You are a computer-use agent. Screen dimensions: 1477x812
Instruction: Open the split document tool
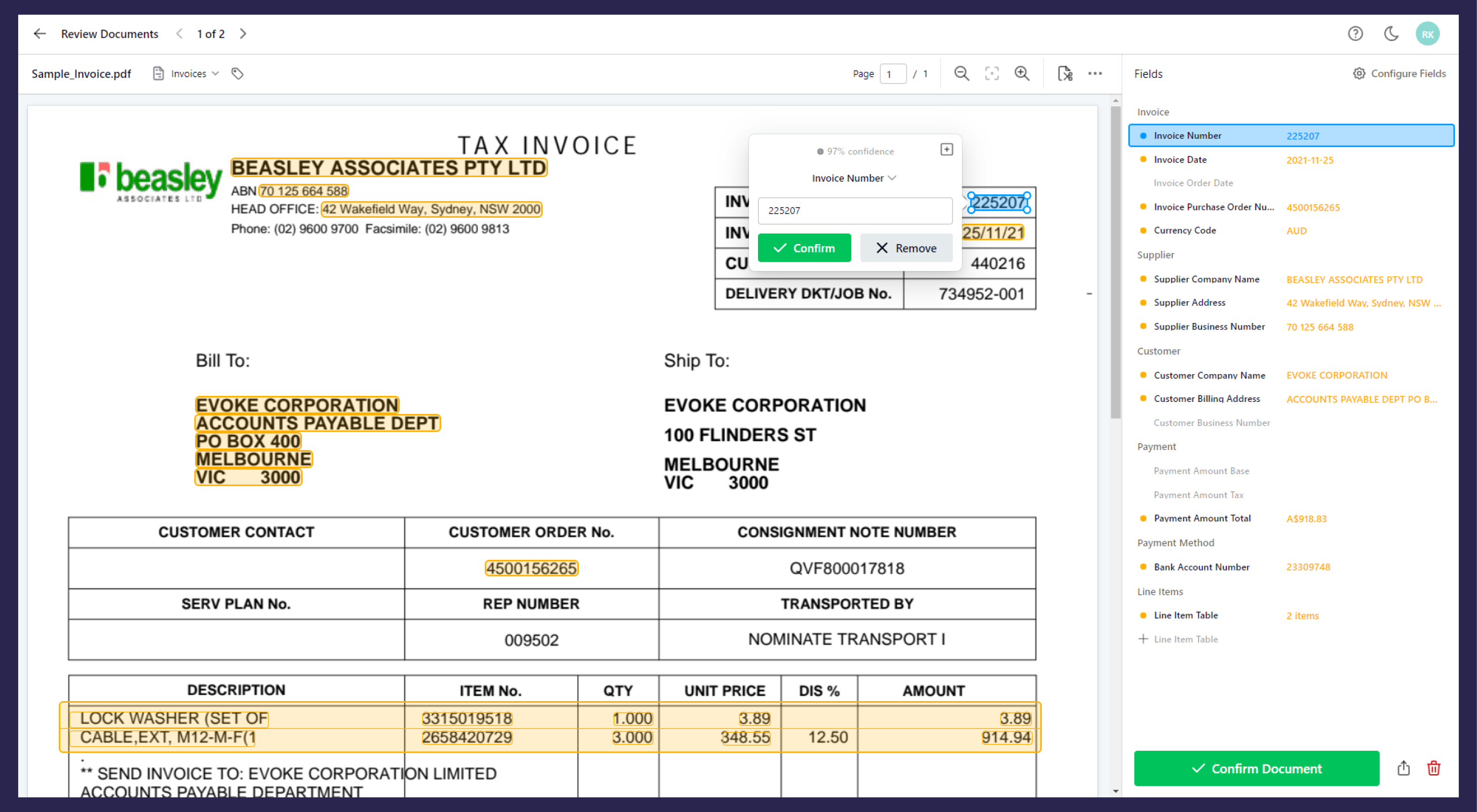pos(1065,73)
